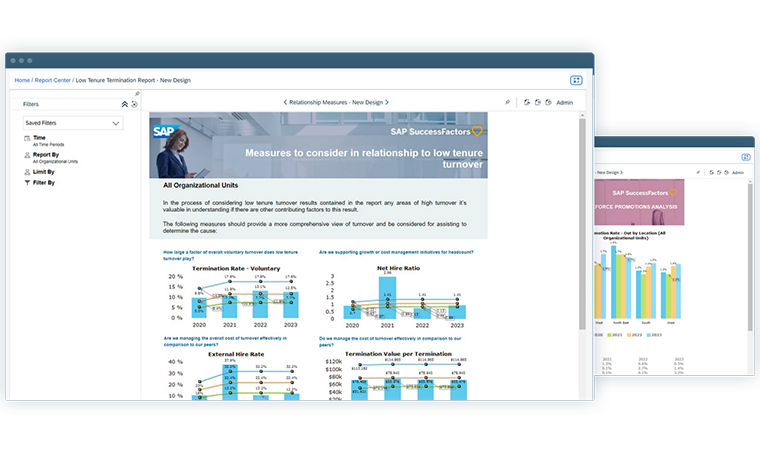760x450 pixels.
Task: Open the Admin menu
Action: click(x=565, y=102)
